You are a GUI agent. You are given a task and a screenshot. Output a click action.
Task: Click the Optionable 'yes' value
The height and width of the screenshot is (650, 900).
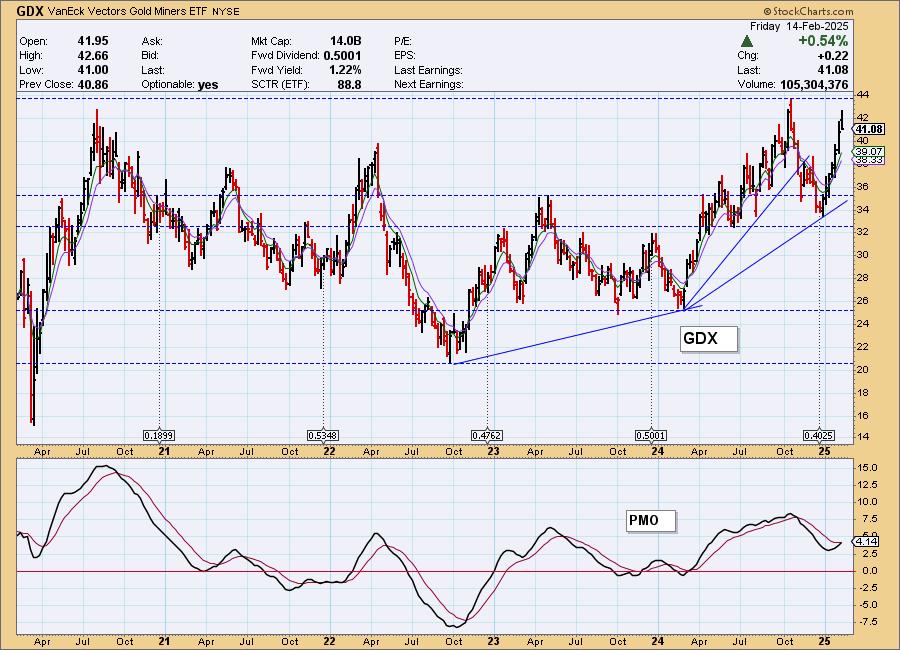tap(208, 84)
